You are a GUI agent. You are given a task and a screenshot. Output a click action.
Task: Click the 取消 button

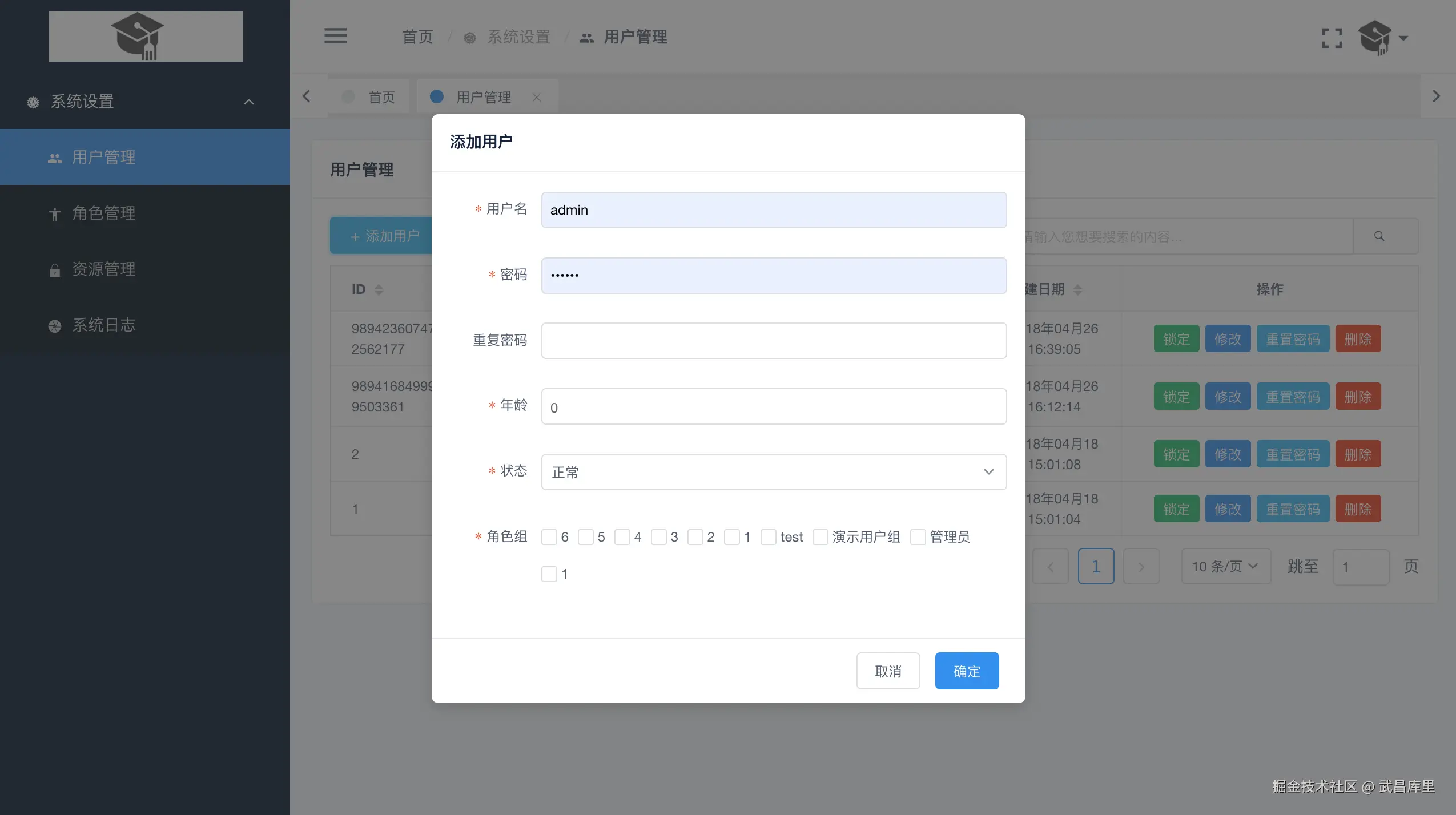click(x=887, y=671)
